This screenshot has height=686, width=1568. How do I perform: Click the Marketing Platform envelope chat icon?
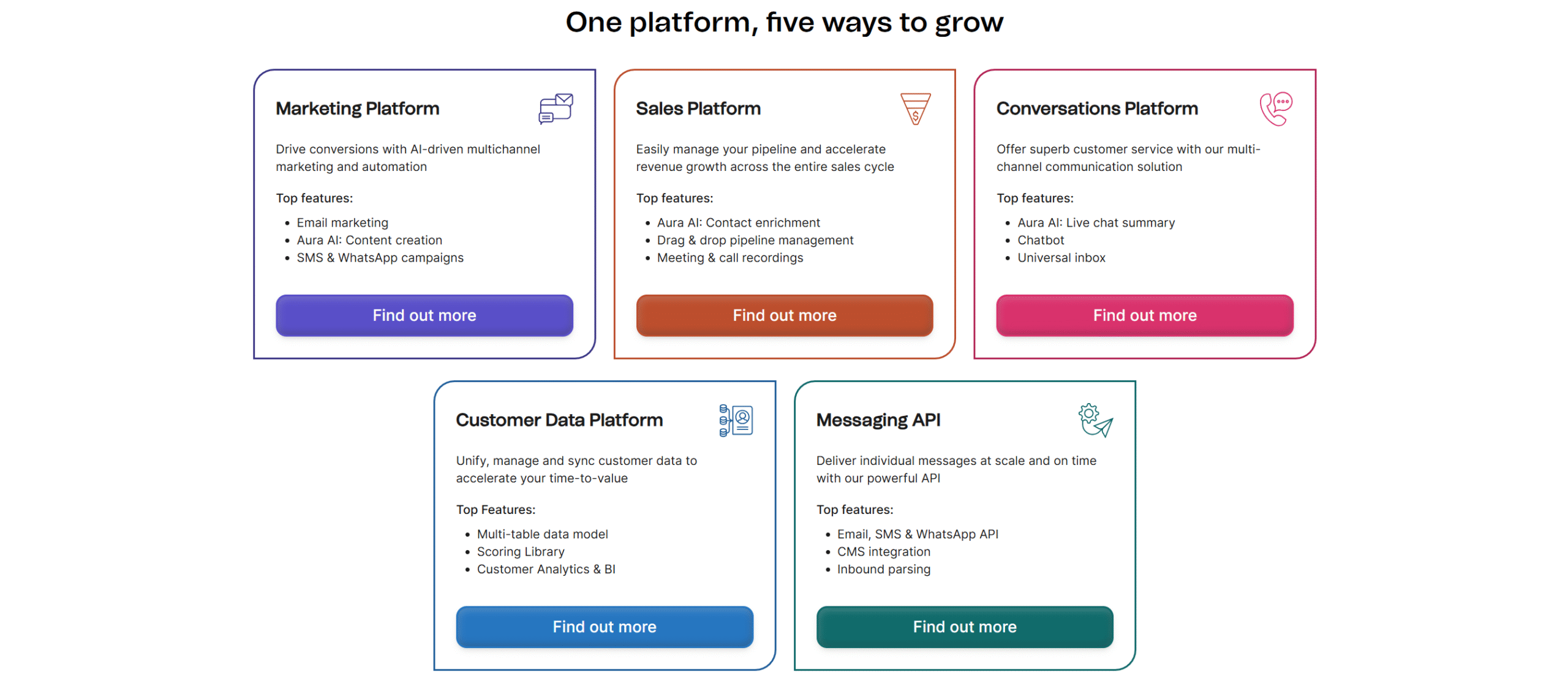555,109
